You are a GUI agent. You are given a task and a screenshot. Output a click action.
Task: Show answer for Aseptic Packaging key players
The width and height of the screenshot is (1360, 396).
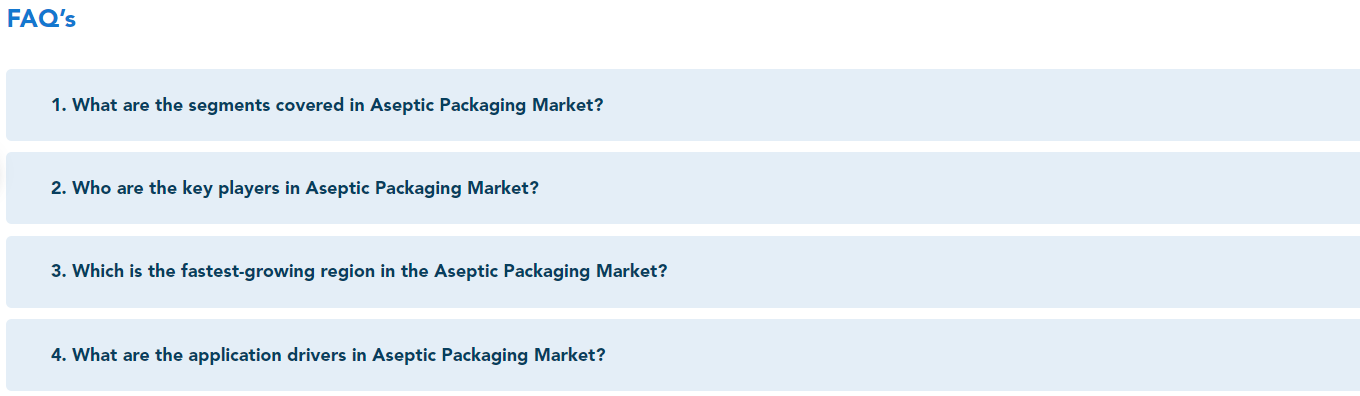[x=683, y=188]
